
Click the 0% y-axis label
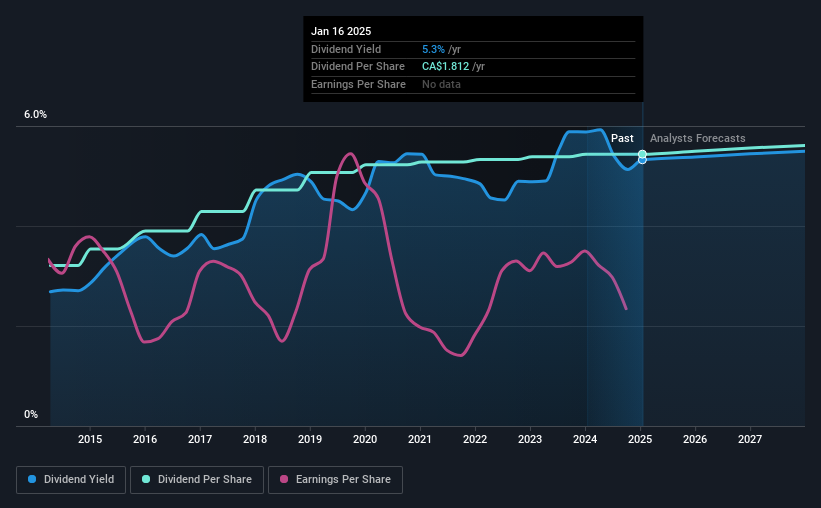pyautogui.click(x=31, y=414)
